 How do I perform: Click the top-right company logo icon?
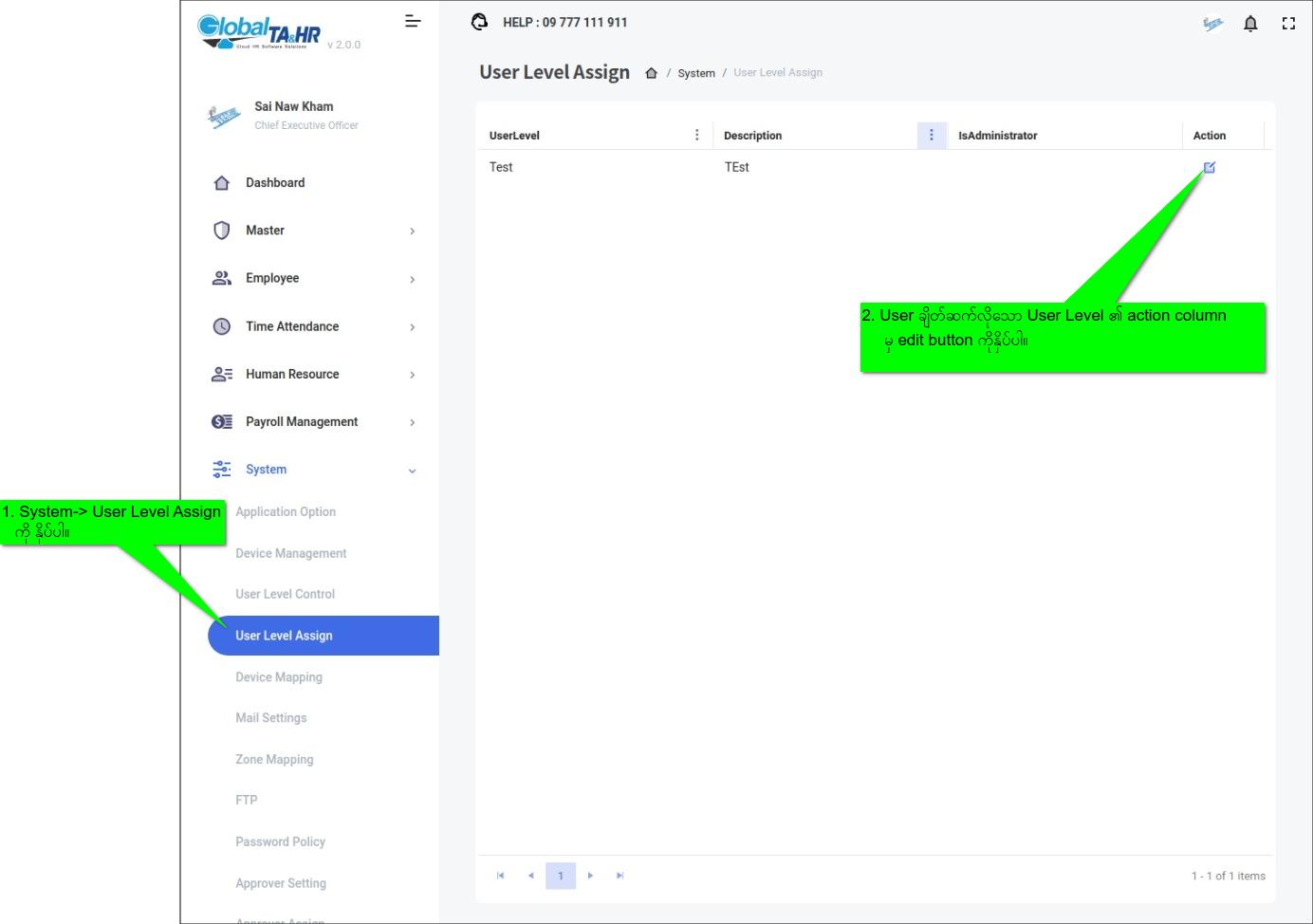point(1212,24)
